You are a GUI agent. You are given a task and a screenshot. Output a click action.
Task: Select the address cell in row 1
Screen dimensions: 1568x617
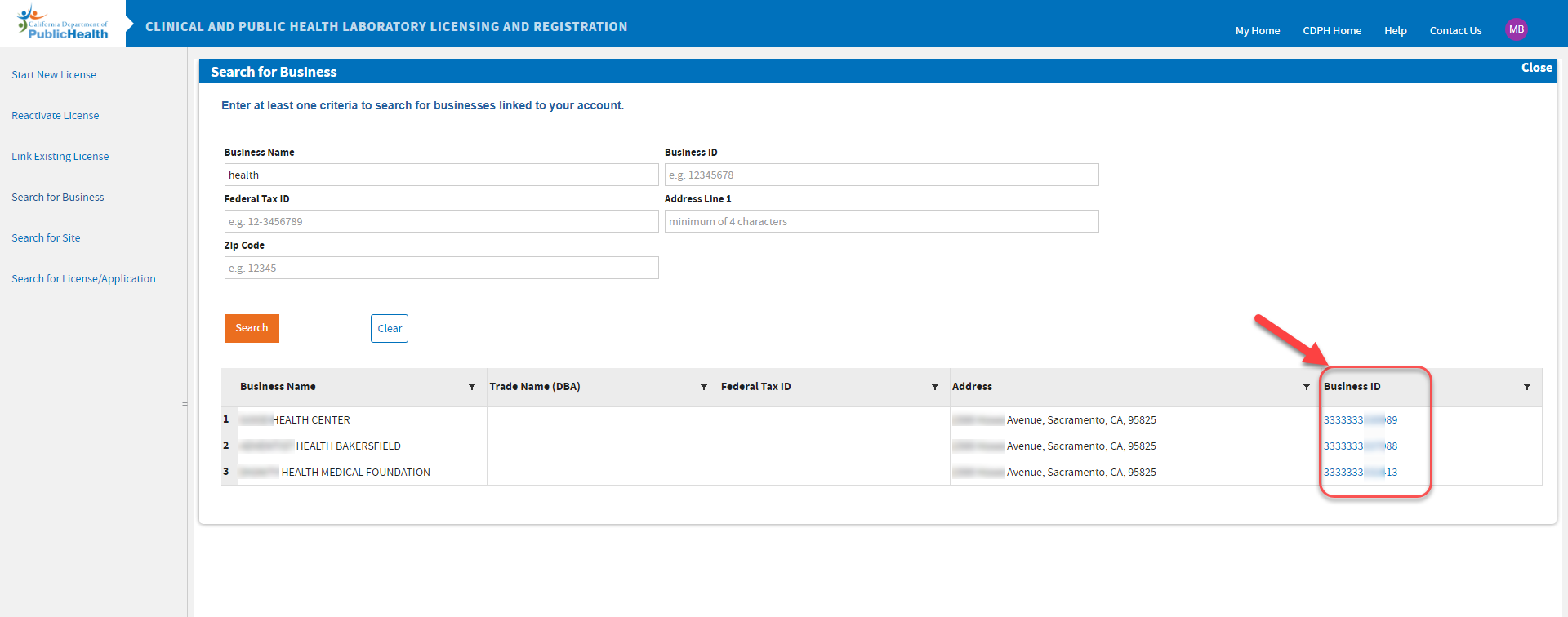[x=1135, y=420]
